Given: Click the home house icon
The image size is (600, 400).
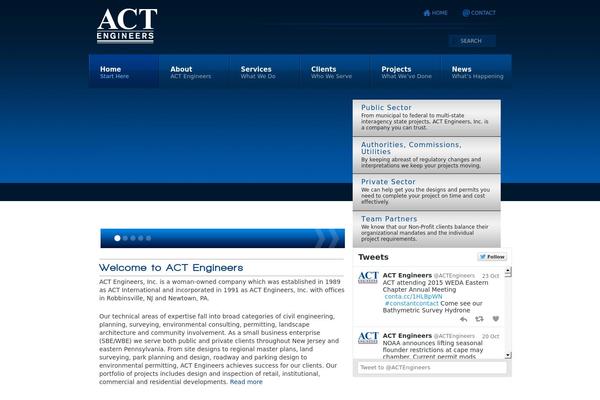Looking at the screenshot, I should pyautogui.click(x=427, y=13).
